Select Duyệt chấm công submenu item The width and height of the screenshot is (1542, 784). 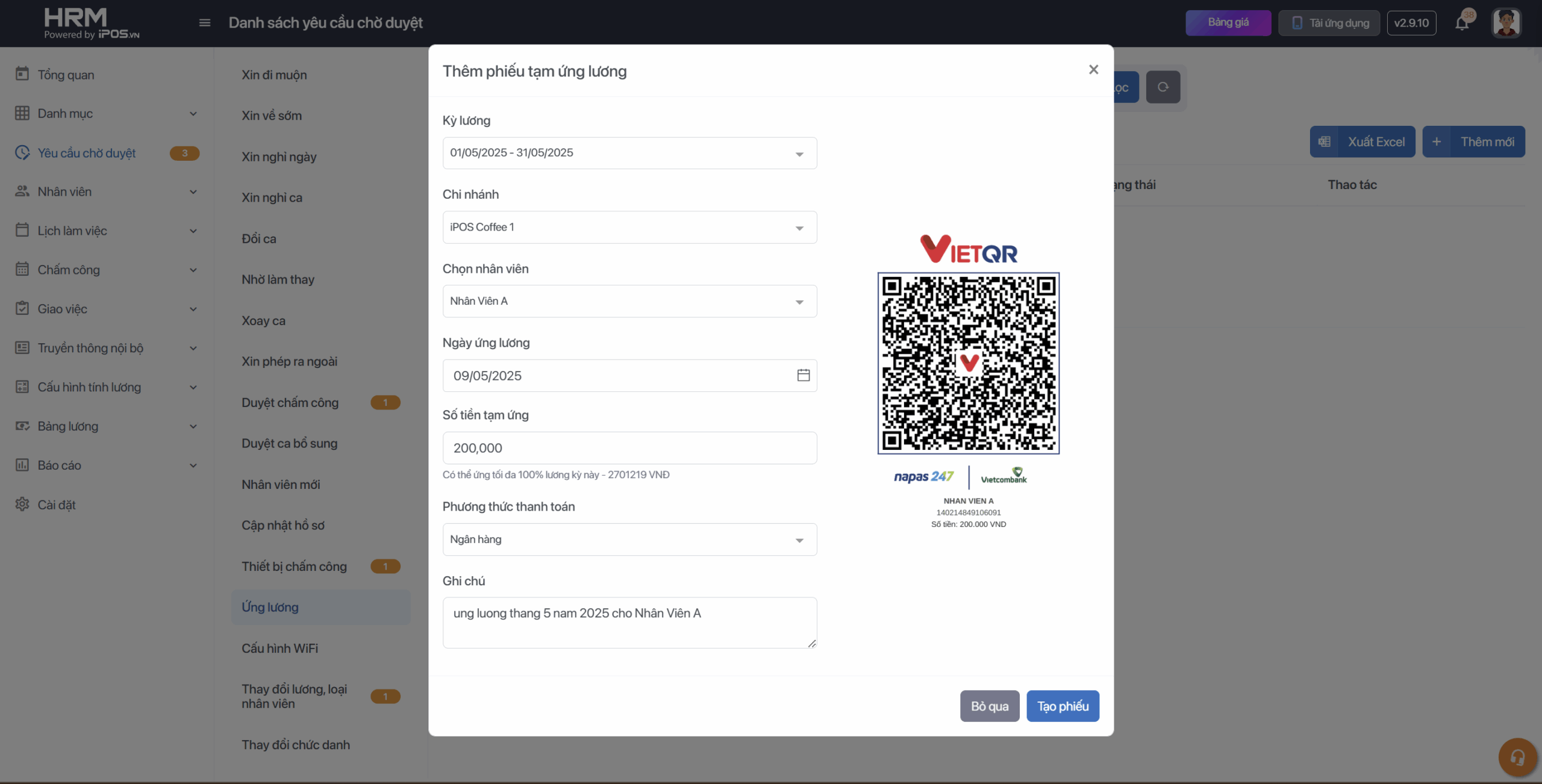[290, 402]
